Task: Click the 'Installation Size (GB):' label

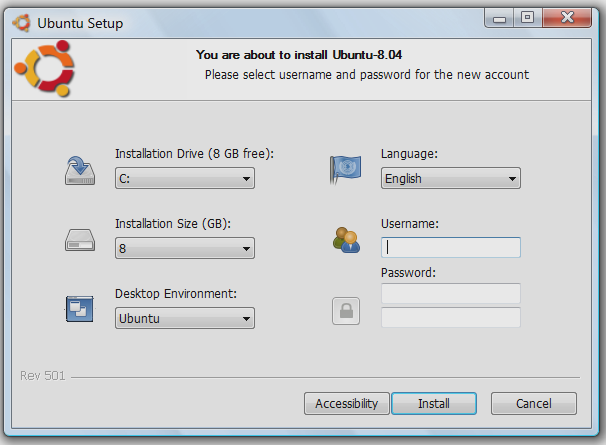Action: point(173,224)
